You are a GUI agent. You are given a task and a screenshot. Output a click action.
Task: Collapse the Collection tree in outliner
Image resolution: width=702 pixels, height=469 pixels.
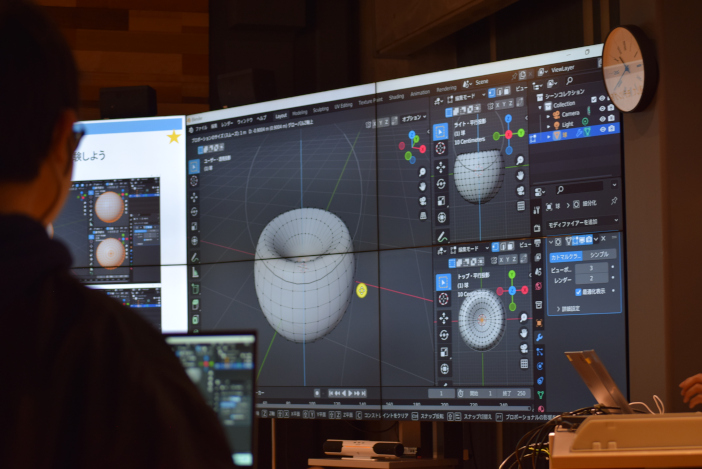point(541,107)
